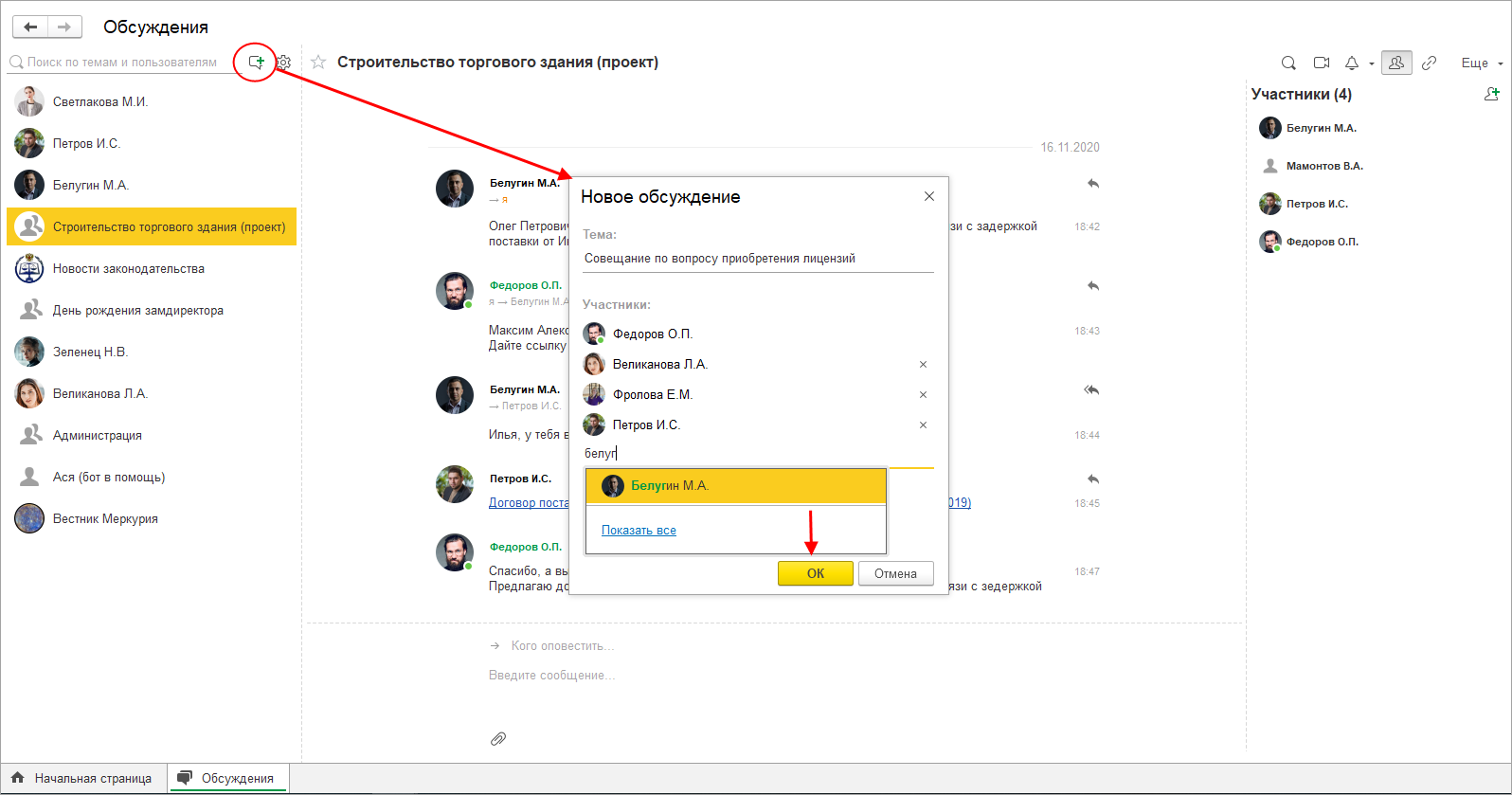Image resolution: width=1512 pixels, height=795 pixels.
Task: Click Белугин М.А. avatar on first message
Action: click(x=455, y=189)
